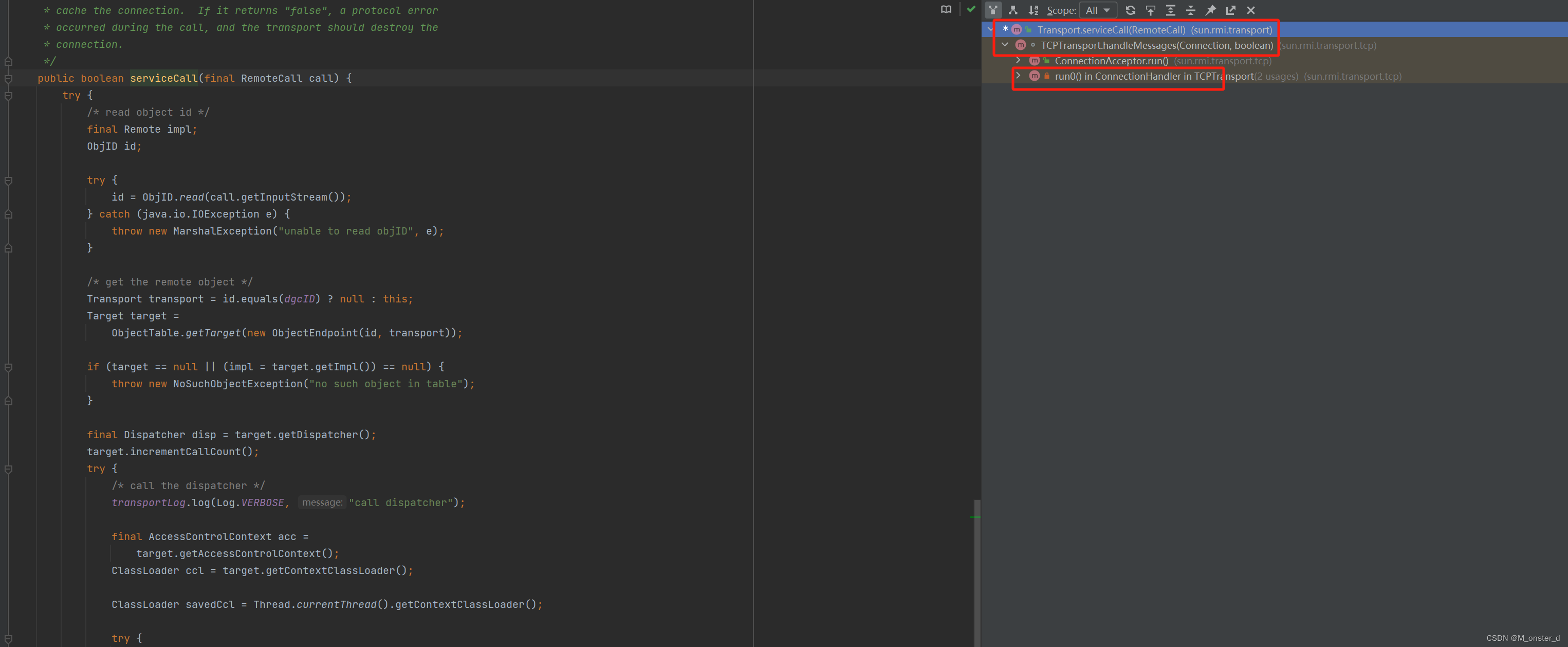
Task: Toggle Caller Methods Hierarchy view
Action: point(993,10)
